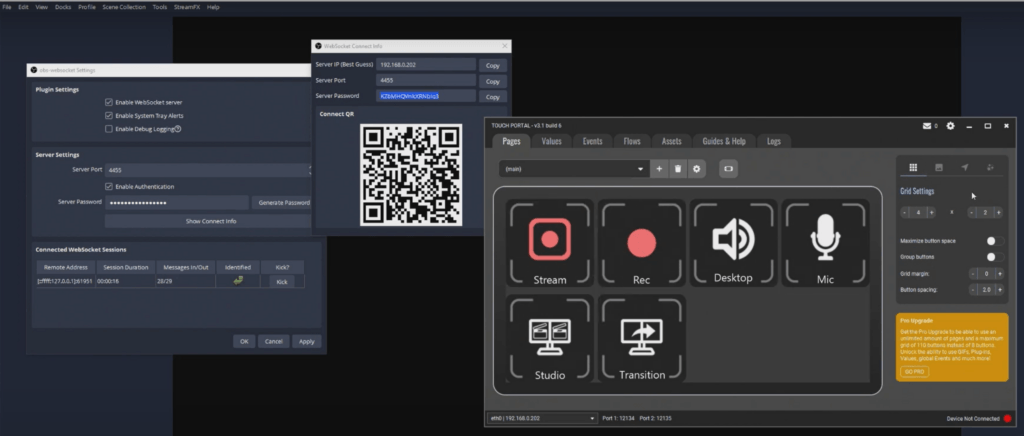Click OK in obs-websocket Settings
Image resolution: width=1024 pixels, height=436 pixels.
(244, 341)
